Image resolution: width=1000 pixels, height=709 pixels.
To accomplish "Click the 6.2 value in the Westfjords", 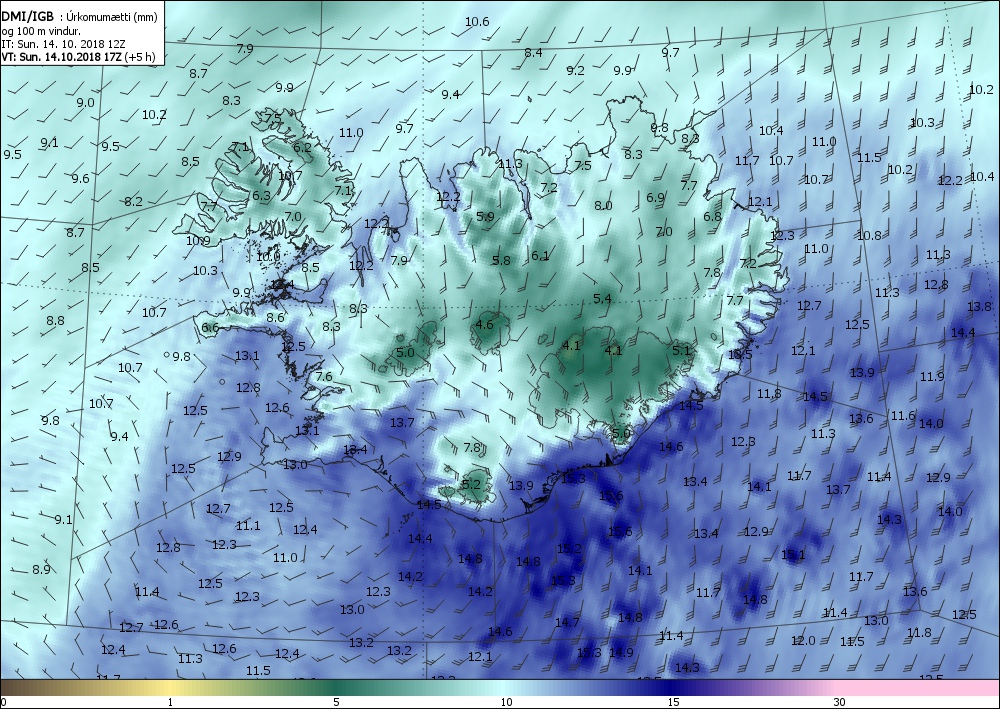I will tap(302, 147).
